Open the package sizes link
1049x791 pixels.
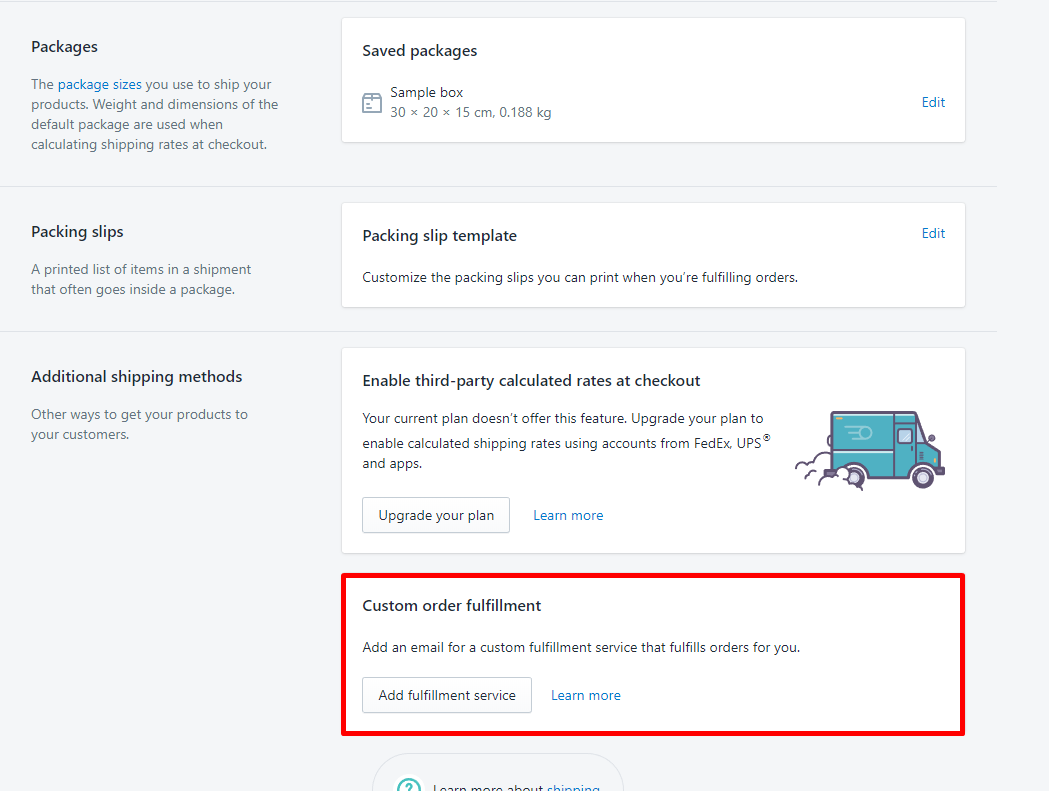[x=100, y=85]
